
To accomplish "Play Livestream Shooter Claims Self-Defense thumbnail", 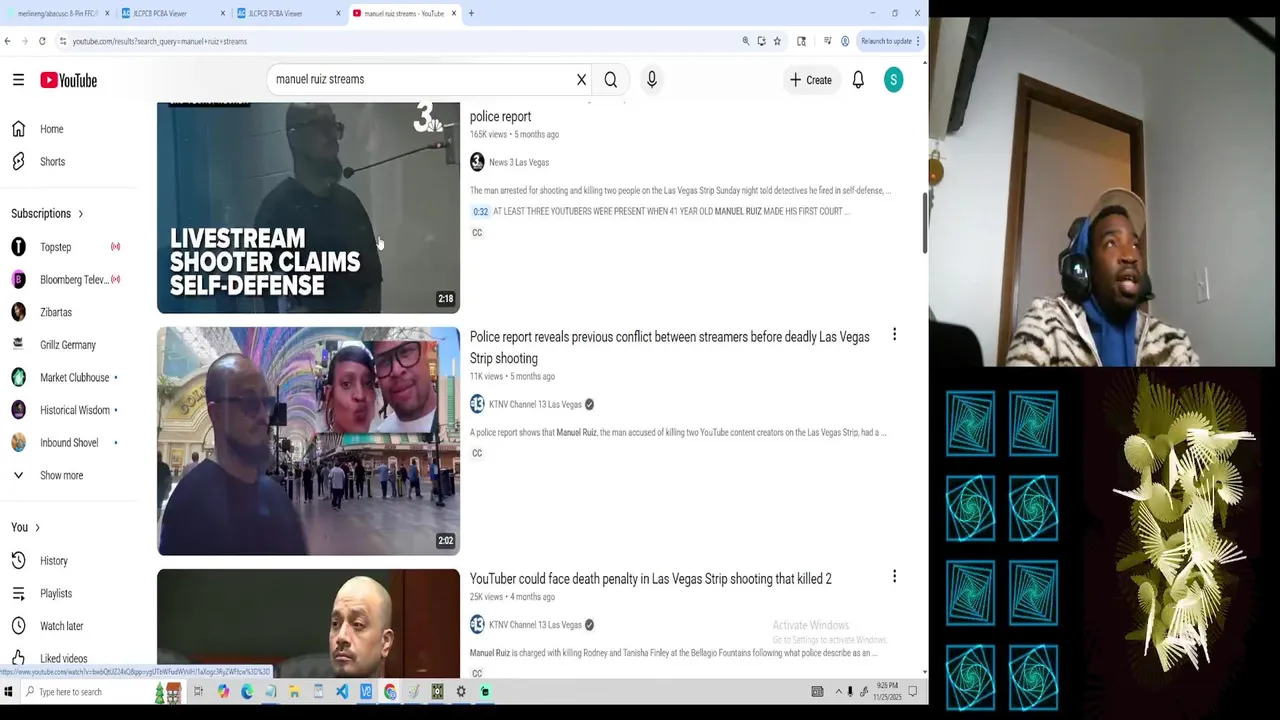I will coord(308,207).
